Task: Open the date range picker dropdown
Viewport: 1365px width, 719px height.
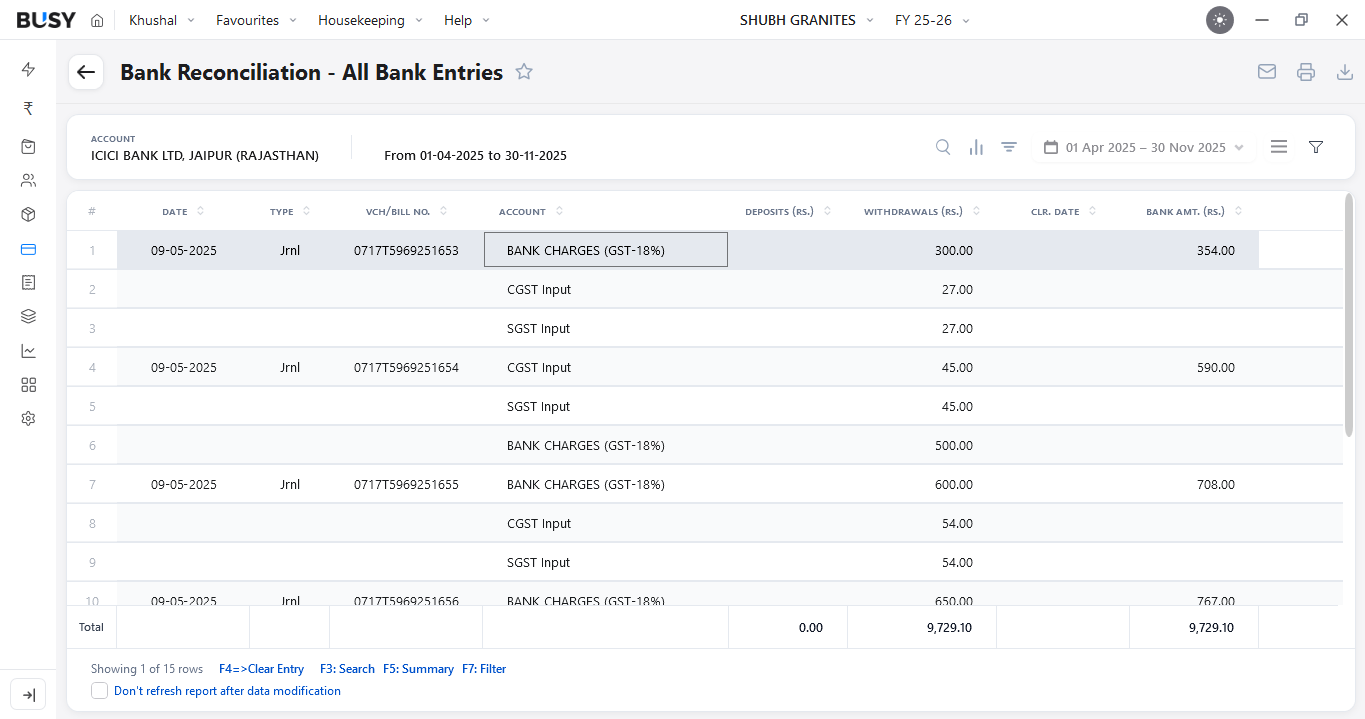Action: point(1143,147)
